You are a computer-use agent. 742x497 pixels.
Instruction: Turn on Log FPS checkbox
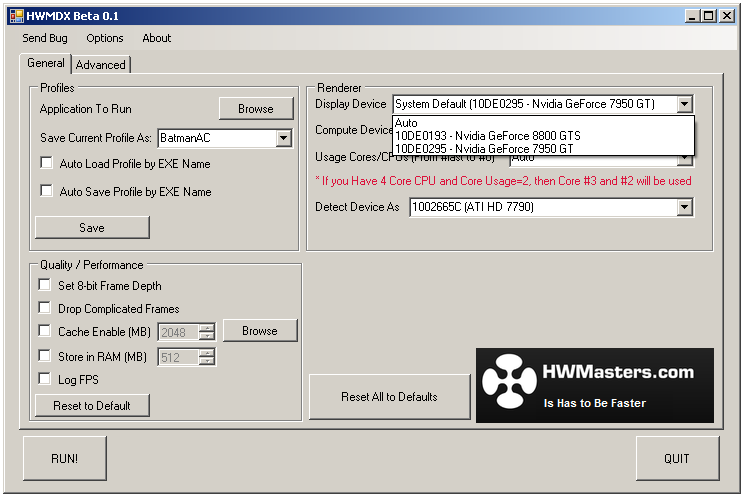[x=44, y=379]
